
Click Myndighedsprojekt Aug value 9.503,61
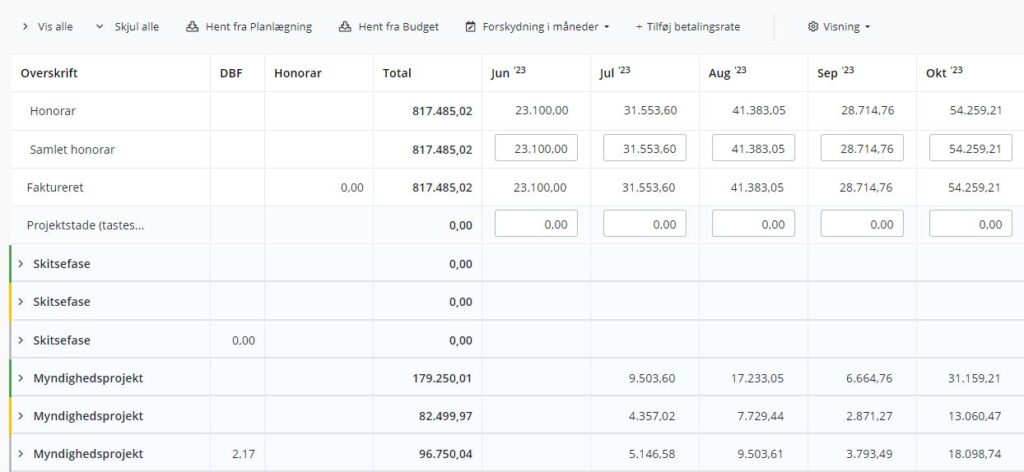click(760, 454)
